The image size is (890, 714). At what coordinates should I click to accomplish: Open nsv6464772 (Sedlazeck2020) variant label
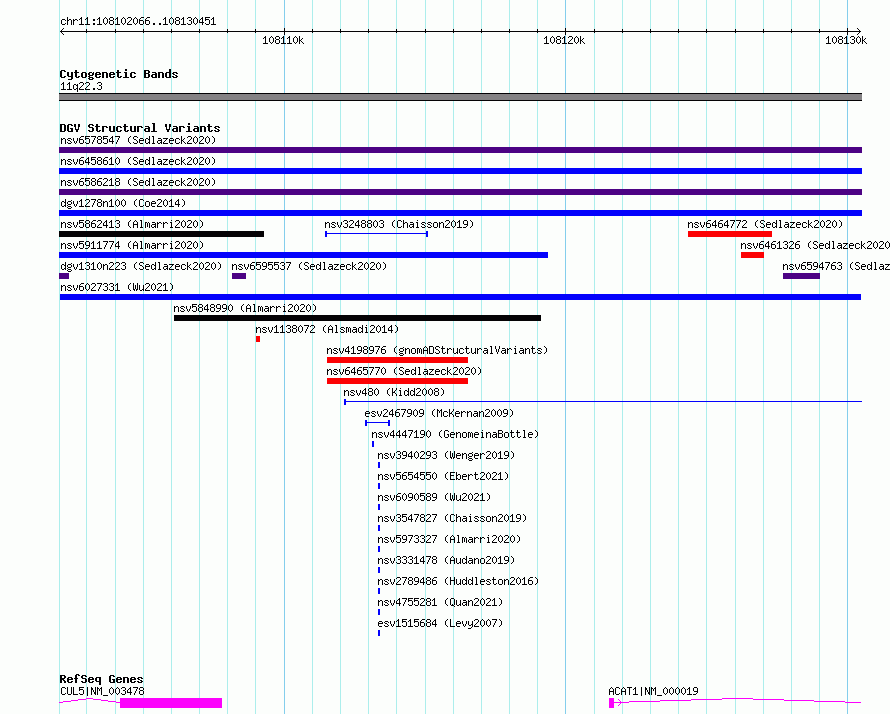[765, 224]
